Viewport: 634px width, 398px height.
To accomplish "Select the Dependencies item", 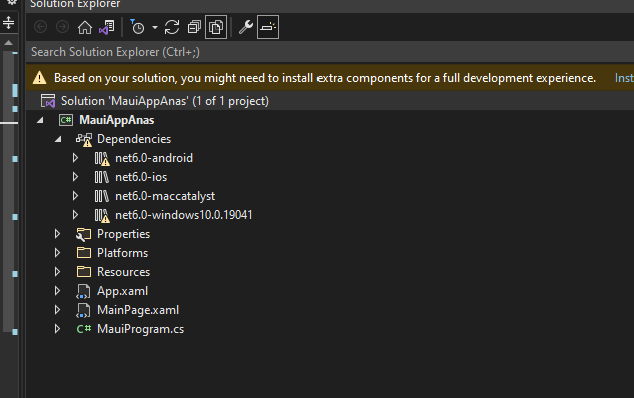I will coord(134,139).
